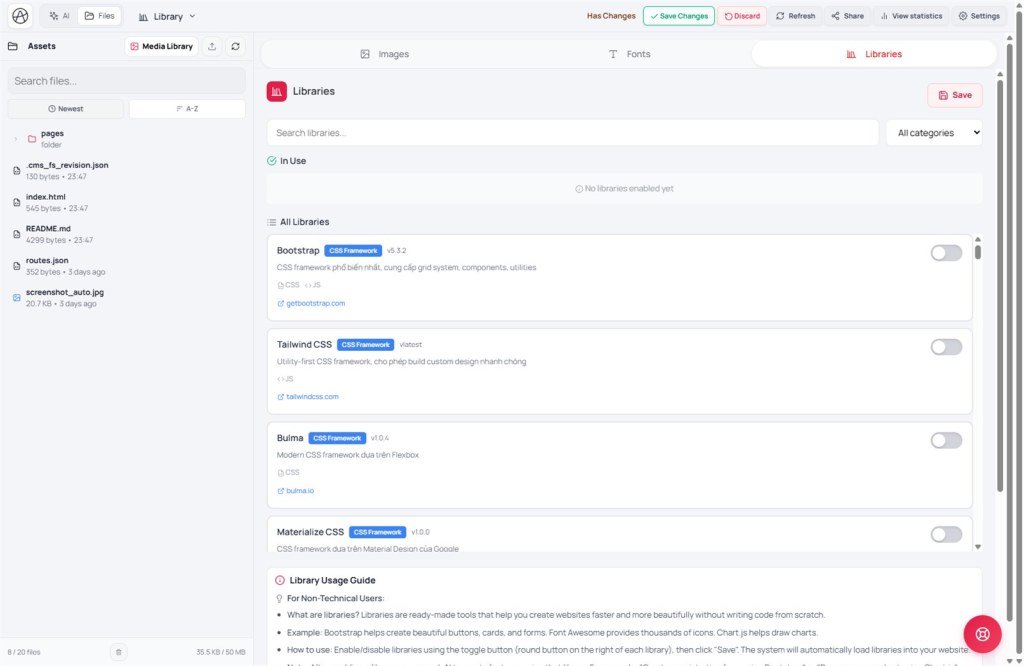Click the red Libraries heading icon

pos(277,91)
